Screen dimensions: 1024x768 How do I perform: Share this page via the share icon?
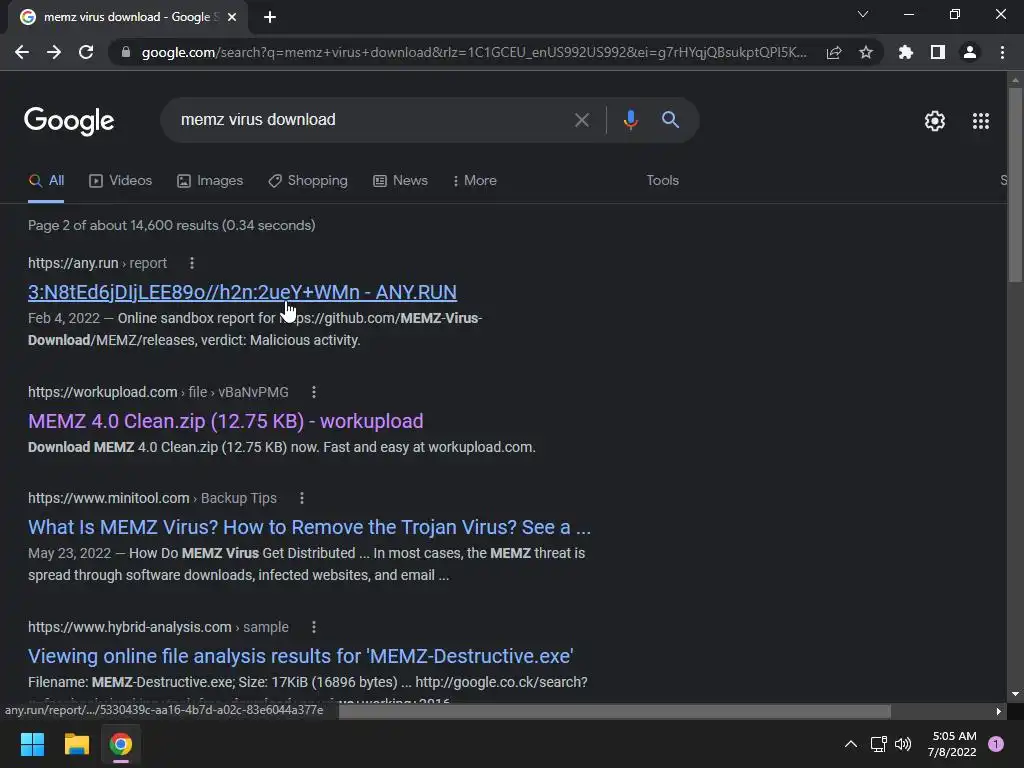pyautogui.click(x=834, y=52)
